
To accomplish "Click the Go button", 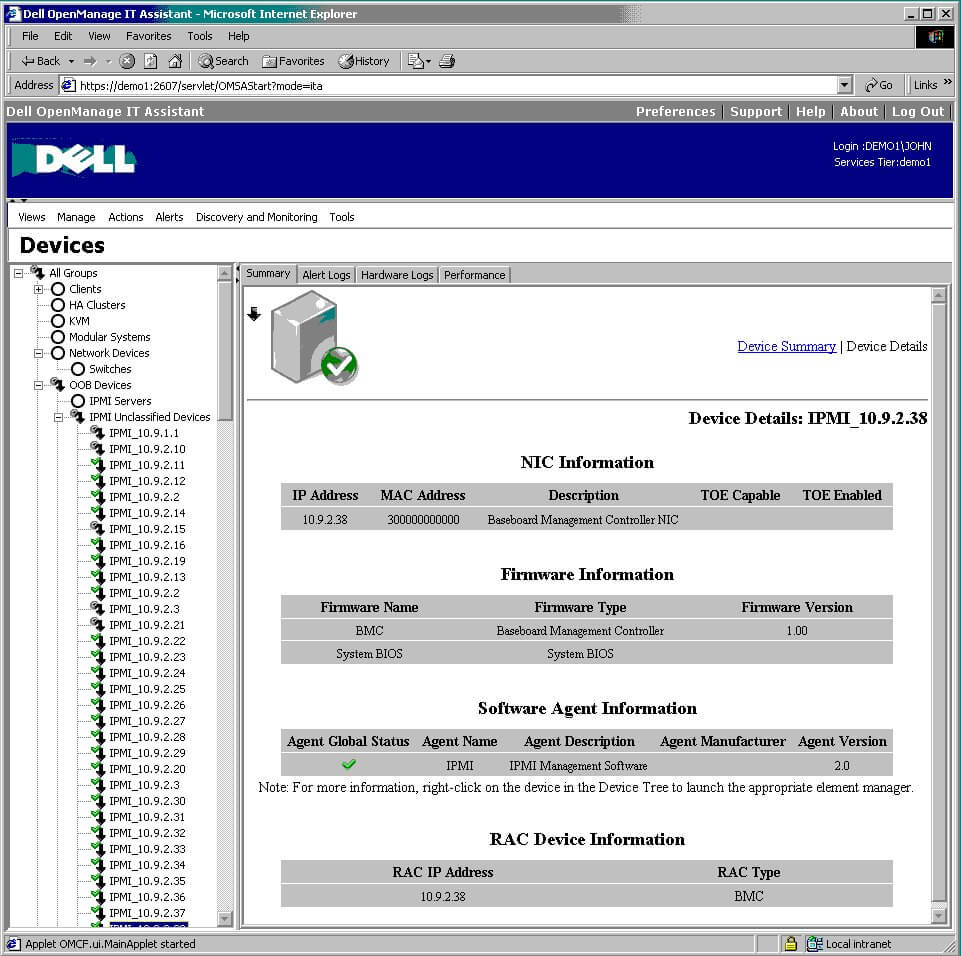I will click(878, 85).
